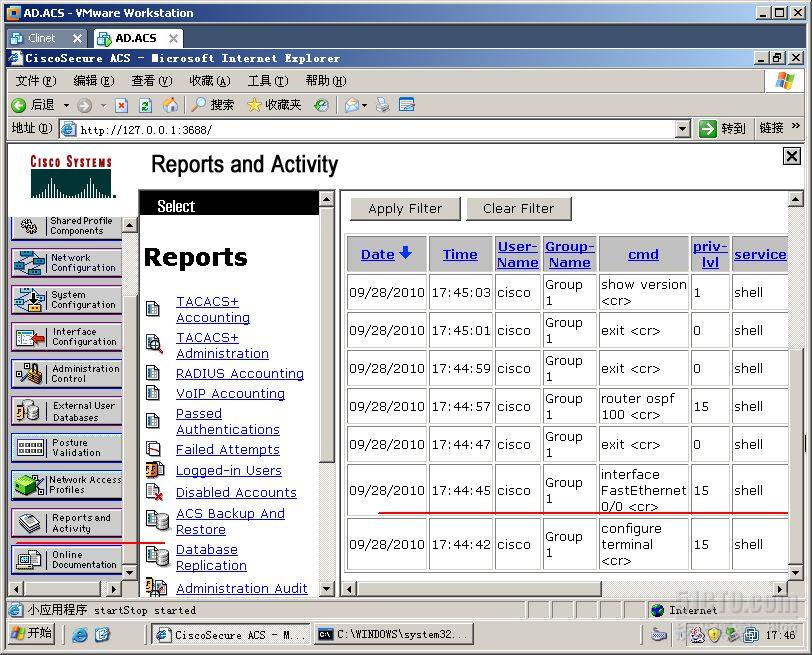Switch to CiscoSecure ACS taskbar button

[231, 634]
